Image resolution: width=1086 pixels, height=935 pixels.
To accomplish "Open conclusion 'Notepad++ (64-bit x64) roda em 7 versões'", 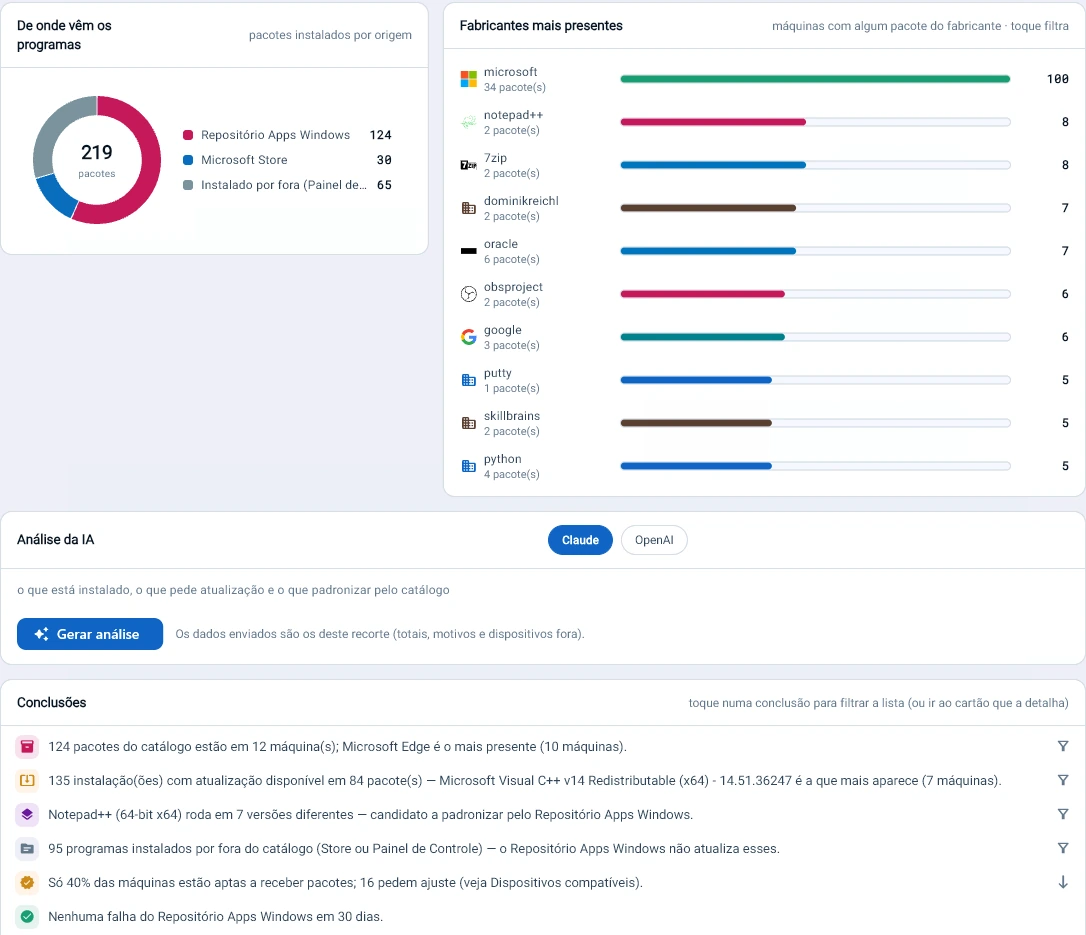I will [371, 814].
